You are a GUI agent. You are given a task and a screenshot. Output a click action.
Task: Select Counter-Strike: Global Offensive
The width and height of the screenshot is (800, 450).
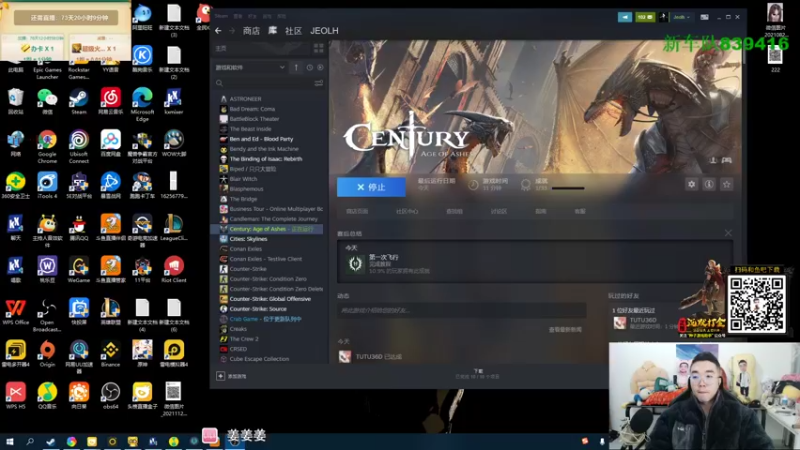[270, 299]
